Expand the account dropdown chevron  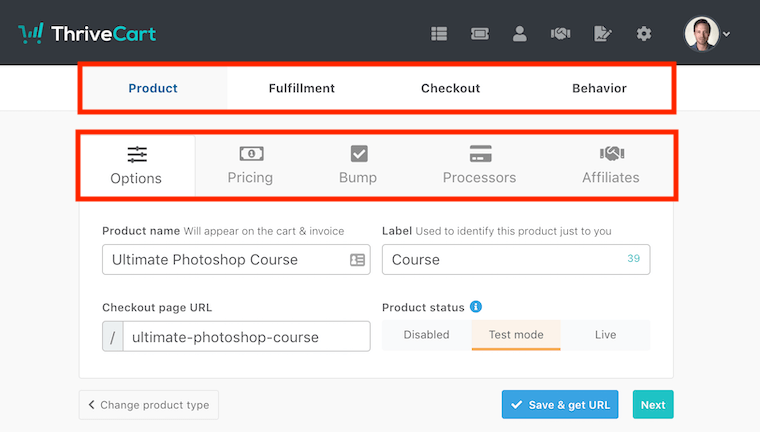(727, 34)
